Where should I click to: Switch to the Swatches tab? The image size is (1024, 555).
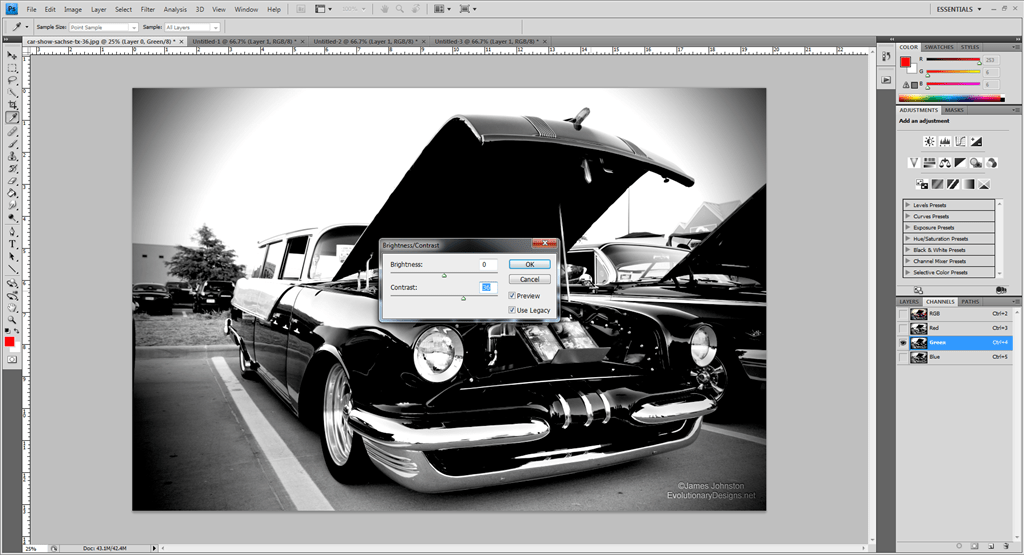click(938, 47)
